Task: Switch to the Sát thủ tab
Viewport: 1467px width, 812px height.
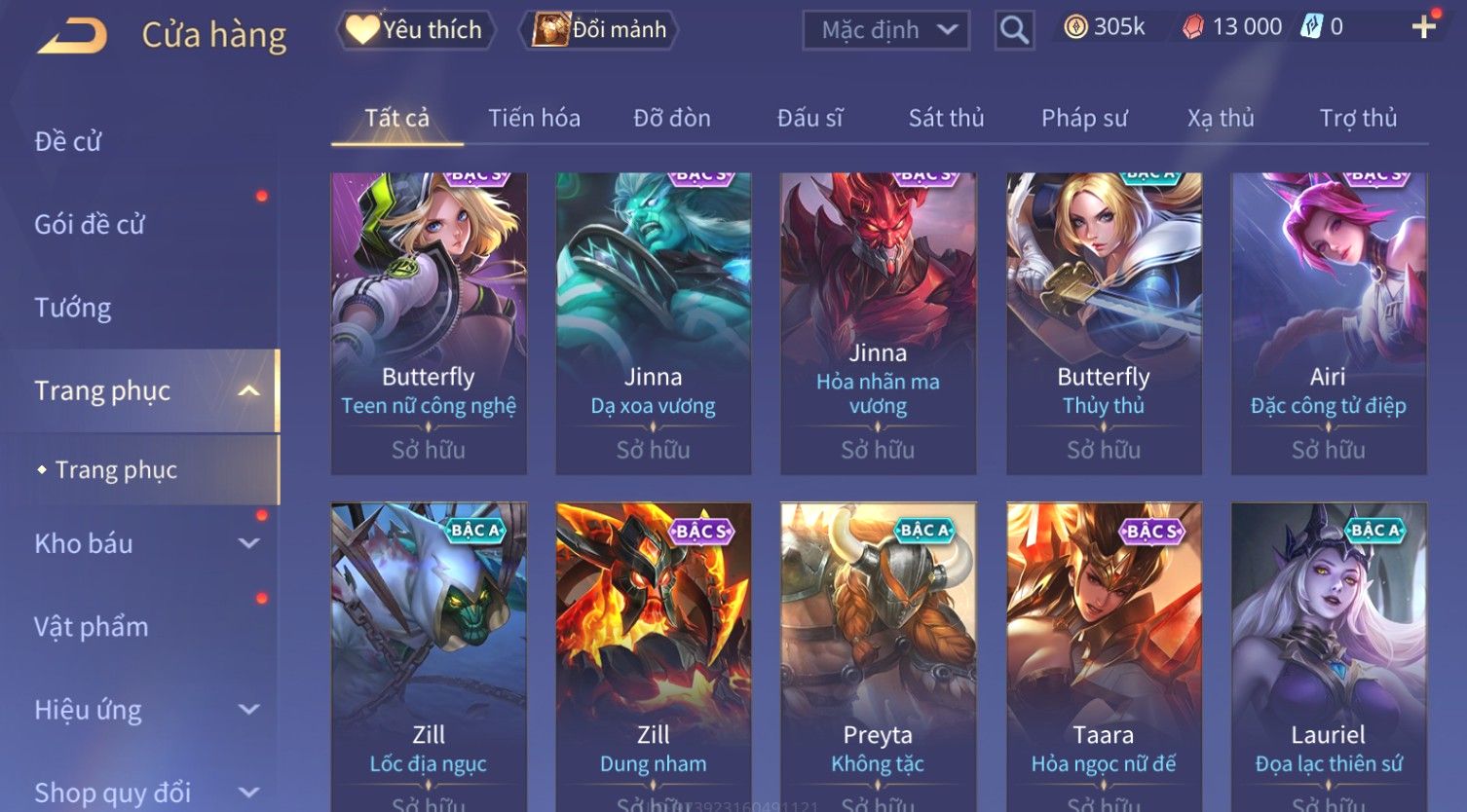Action: click(946, 118)
